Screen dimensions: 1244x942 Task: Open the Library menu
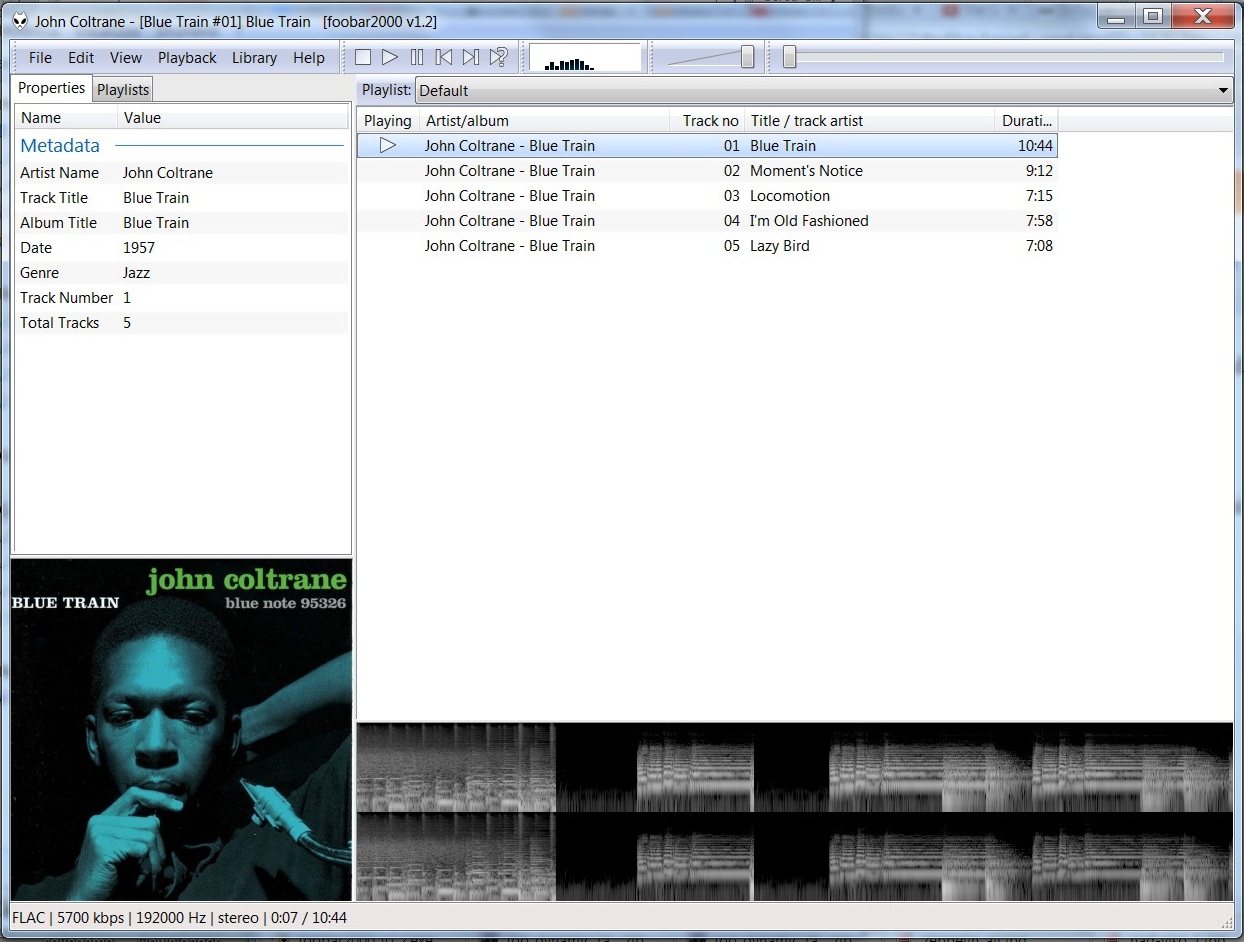tap(254, 57)
